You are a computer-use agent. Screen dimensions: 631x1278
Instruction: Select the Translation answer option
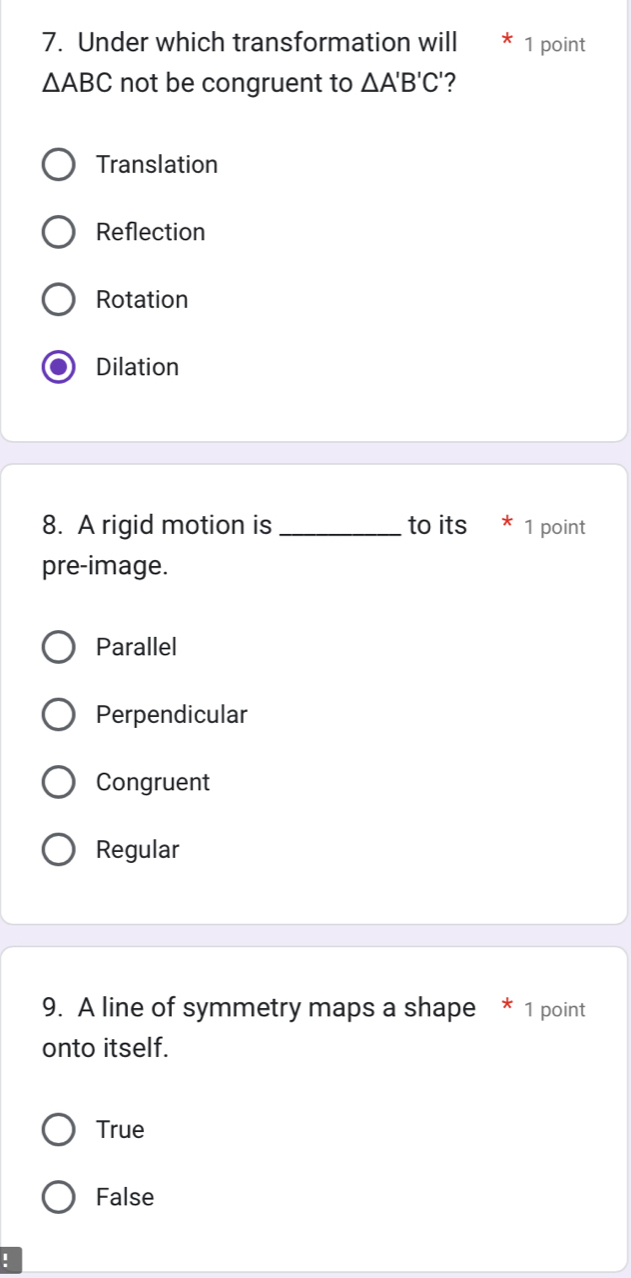tap(59, 165)
